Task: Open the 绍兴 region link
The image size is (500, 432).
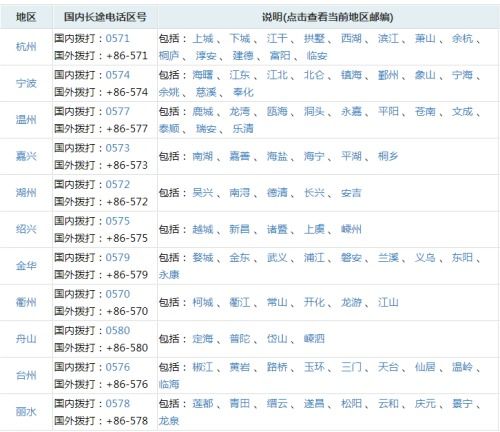Action: tap(26, 229)
